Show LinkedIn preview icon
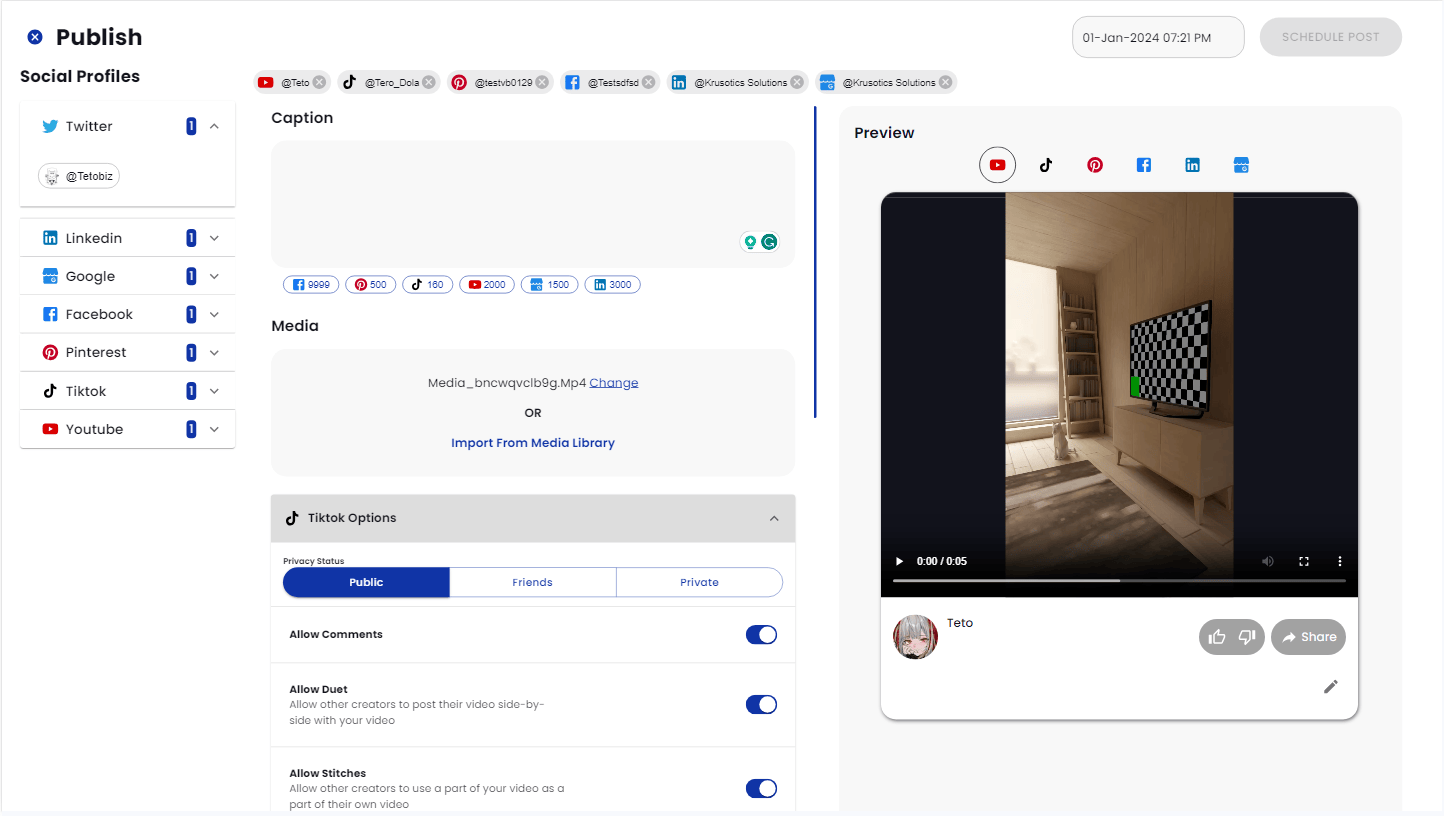The width and height of the screenshot is (1444, 816). pos(1192,165)
